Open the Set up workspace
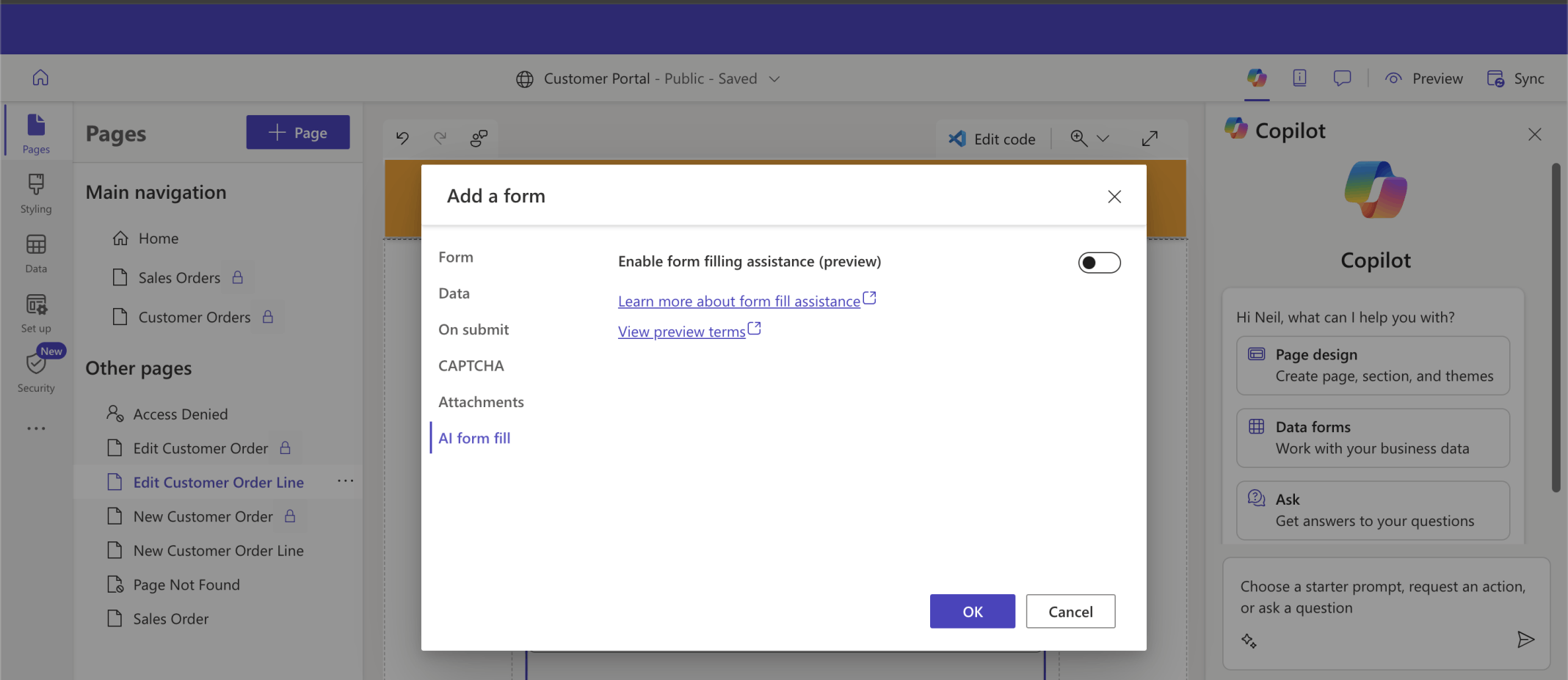This screenshot has width=1568, height=680. 36,313
